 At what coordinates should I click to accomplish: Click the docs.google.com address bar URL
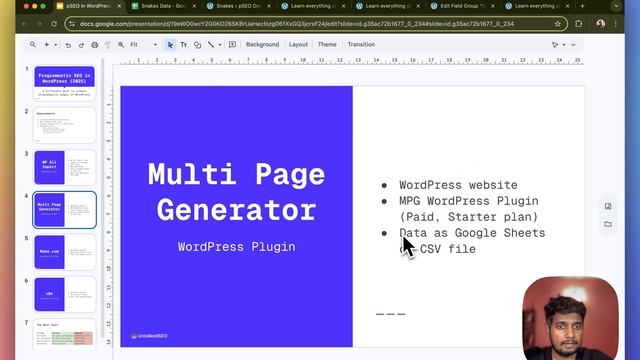point(297,24)
